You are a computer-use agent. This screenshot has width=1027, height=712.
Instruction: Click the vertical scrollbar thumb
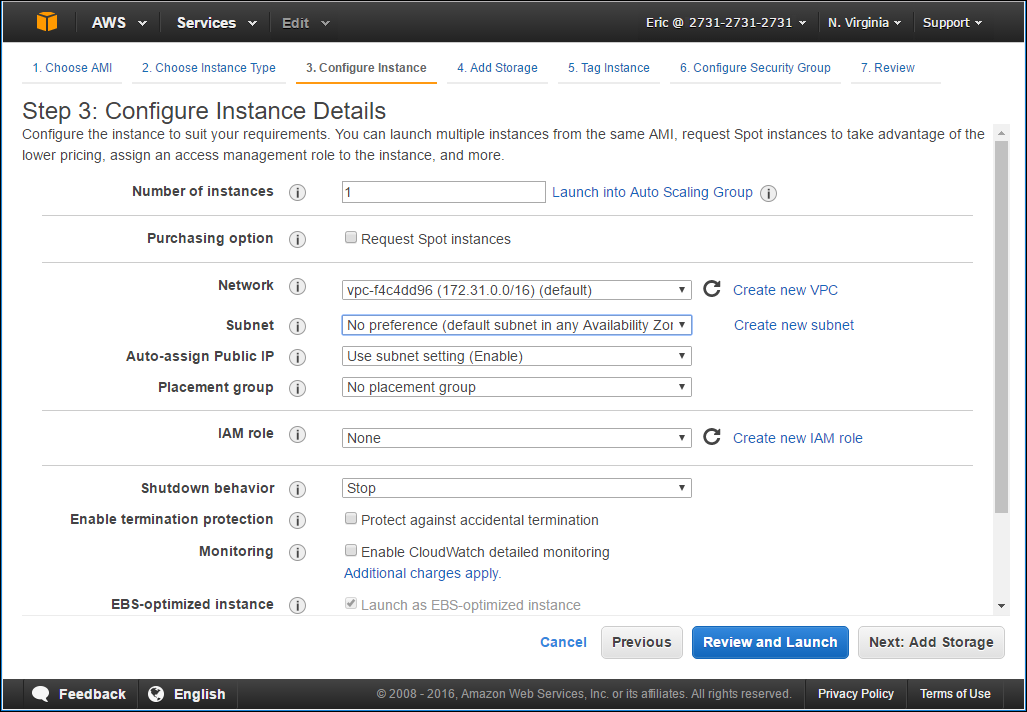pyautogui.click(x=1001, y=328)
